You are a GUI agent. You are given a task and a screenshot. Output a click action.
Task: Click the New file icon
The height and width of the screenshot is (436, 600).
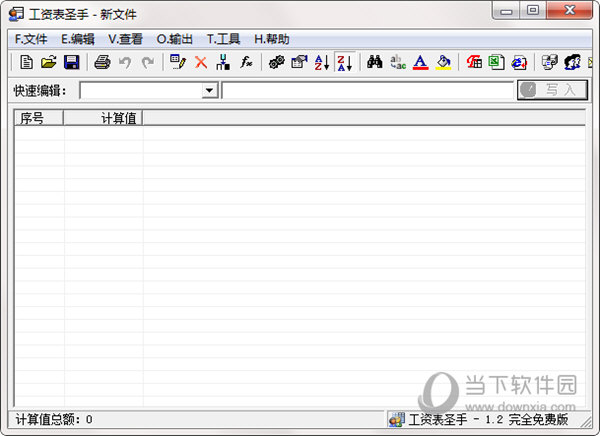pos(26,62)
